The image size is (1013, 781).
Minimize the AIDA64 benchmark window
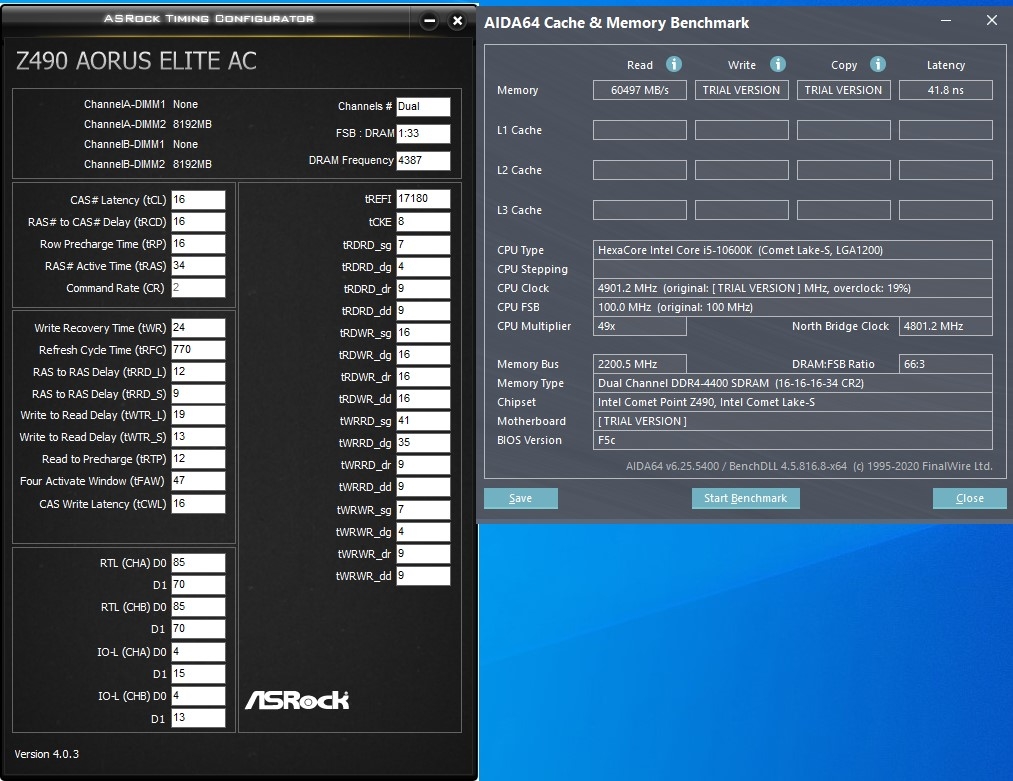946,21
